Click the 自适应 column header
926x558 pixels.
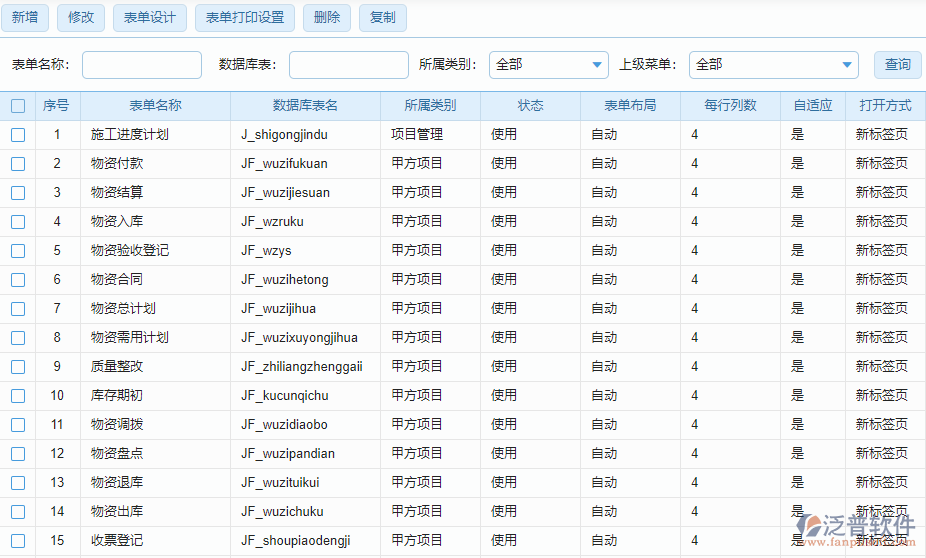pyautogui.click(x=813, y=106)
